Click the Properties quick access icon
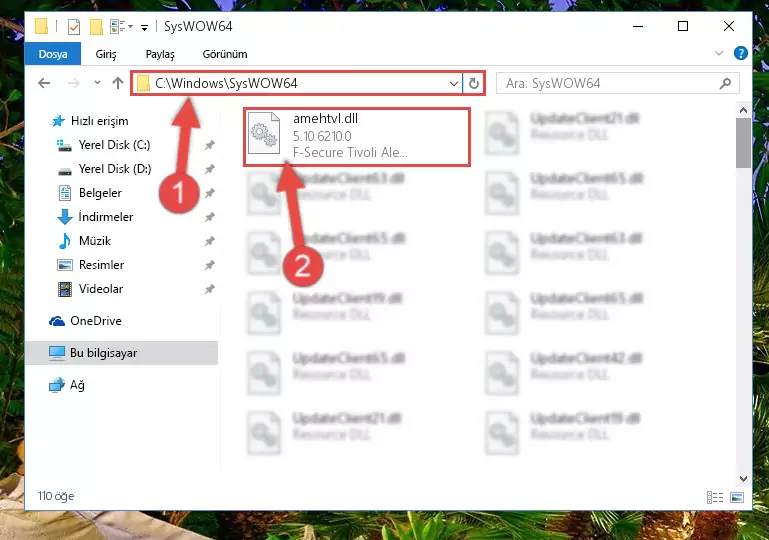Screen dimensions: 769x540 pos(74,26)
